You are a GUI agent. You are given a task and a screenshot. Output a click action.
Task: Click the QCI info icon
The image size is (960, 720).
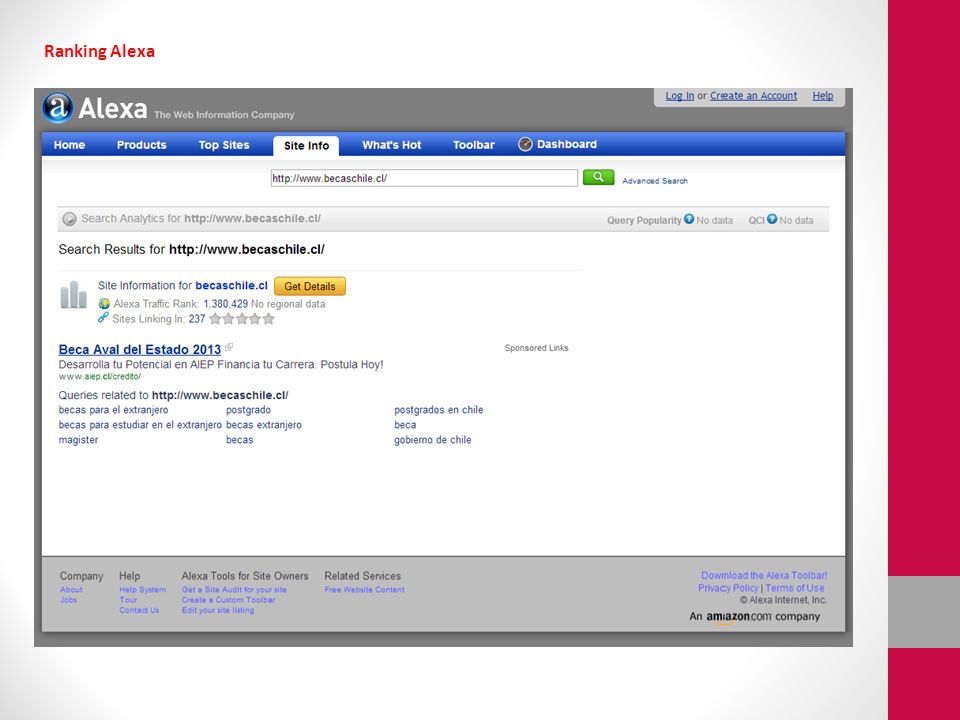[x=772, y=219]
